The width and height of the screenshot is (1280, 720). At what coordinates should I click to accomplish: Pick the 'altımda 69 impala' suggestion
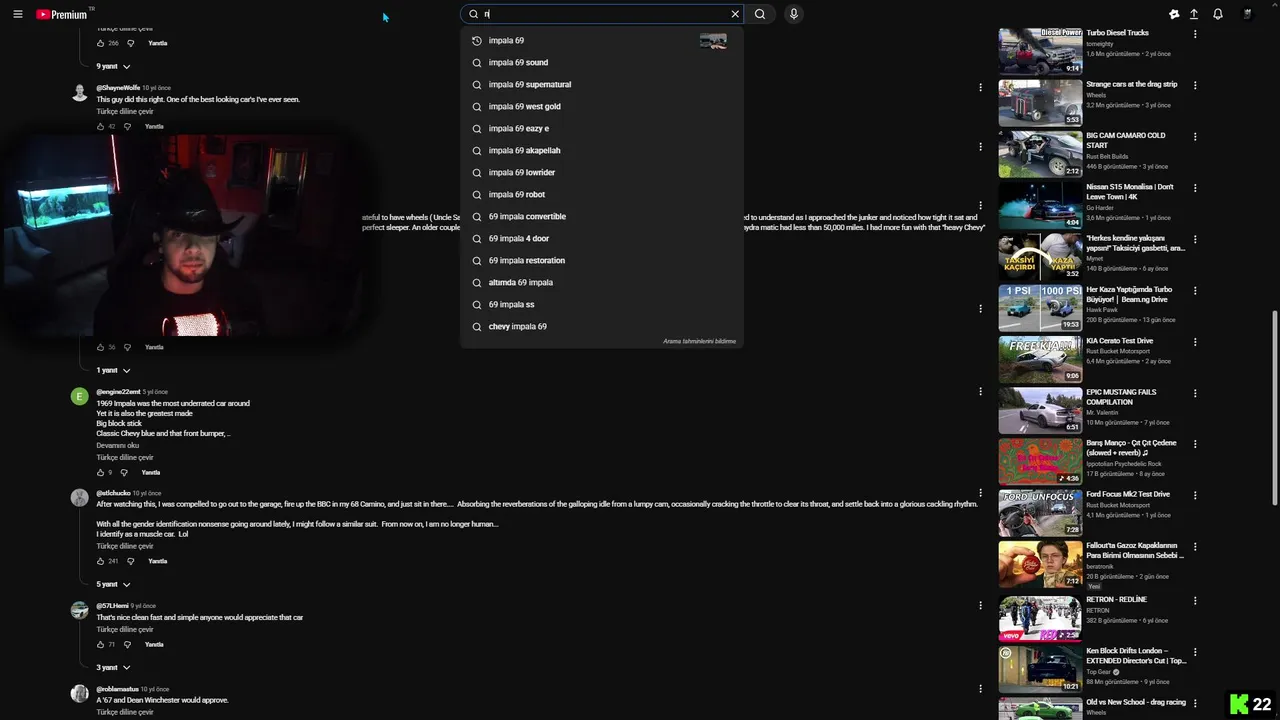601,282
